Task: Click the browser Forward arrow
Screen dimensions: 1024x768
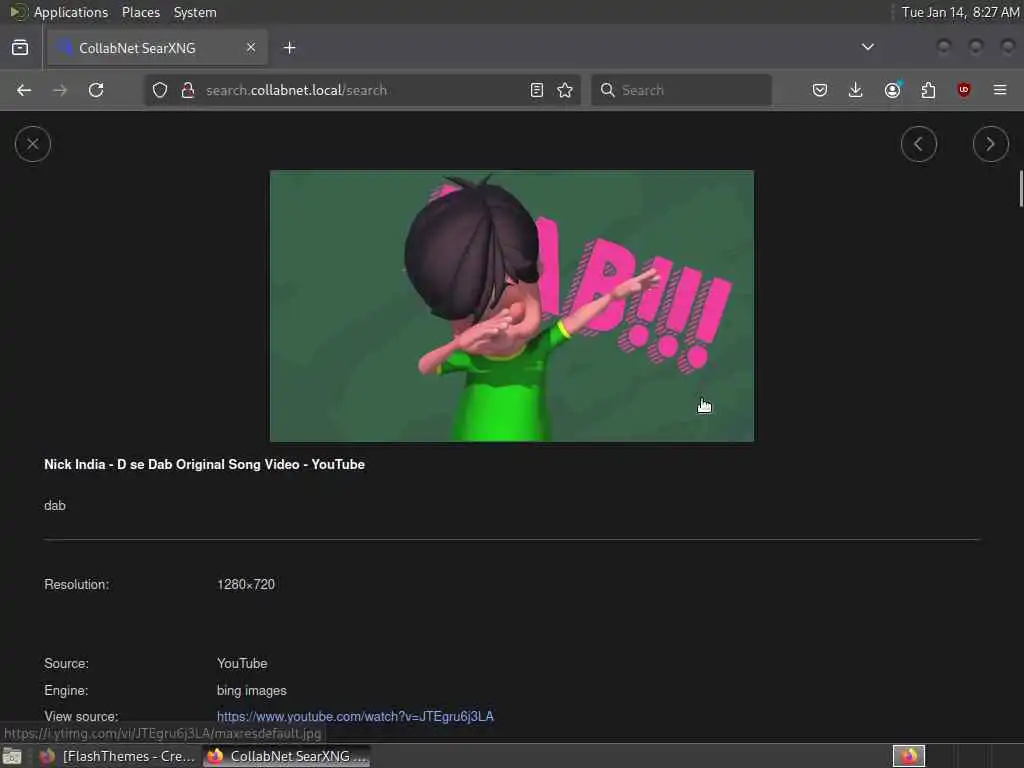Action: [x=60, y=90]
